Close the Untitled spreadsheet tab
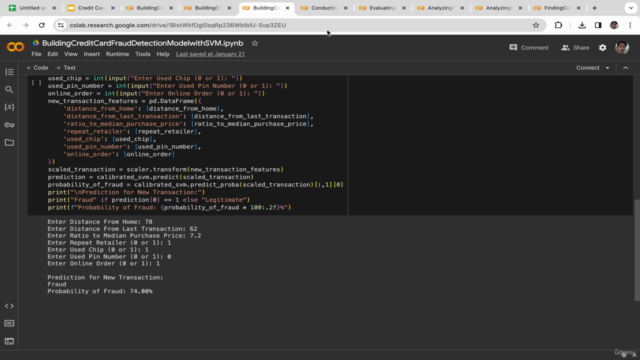640x360 pixels. click(54, 8)
